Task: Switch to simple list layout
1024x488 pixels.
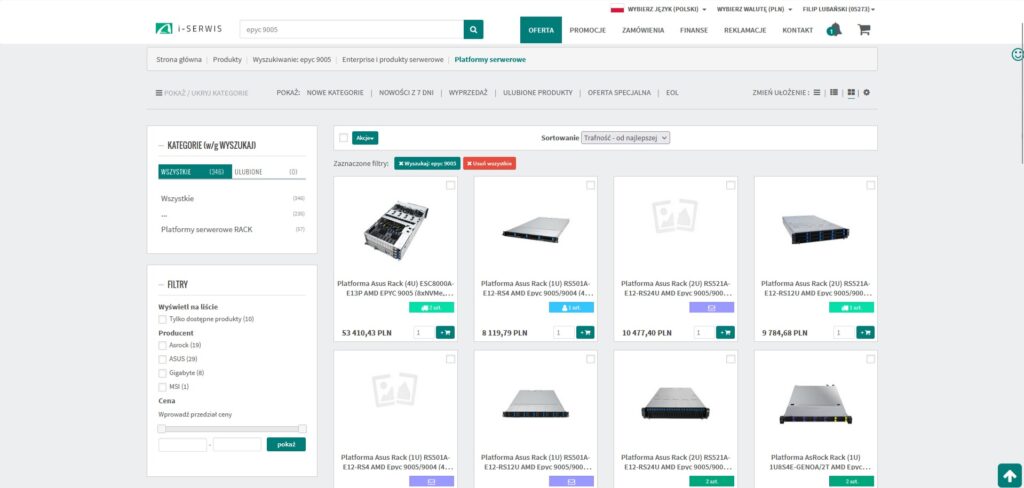Action: (x=816, y=93)
